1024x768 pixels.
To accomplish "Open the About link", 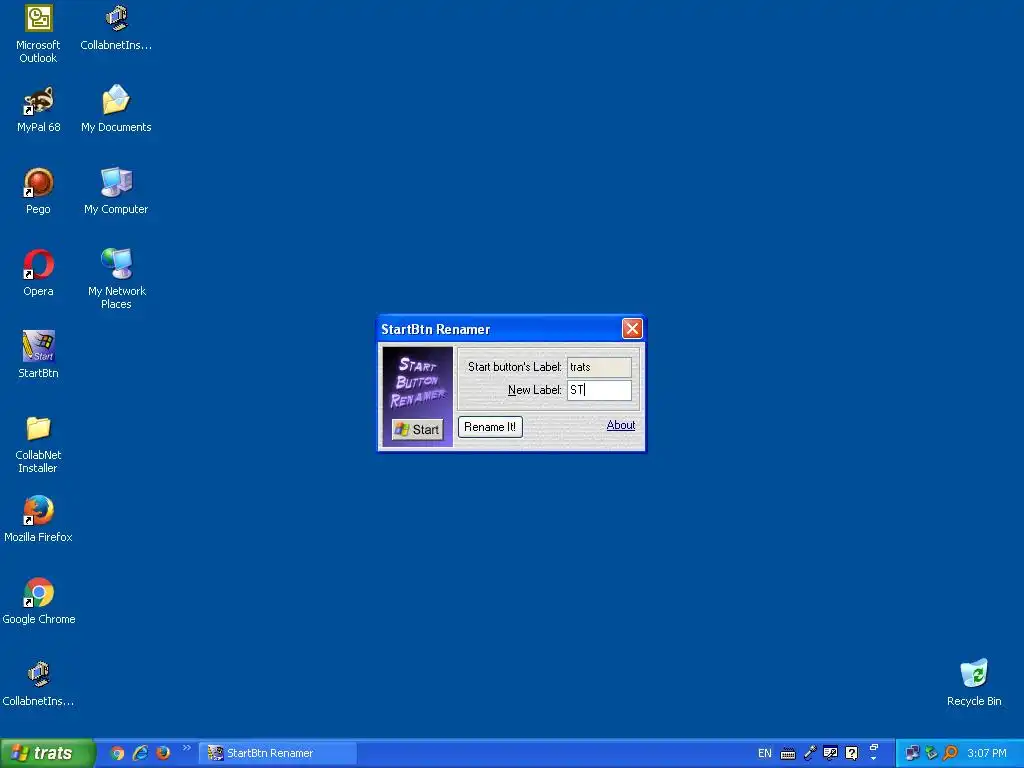I will [620, 425].
